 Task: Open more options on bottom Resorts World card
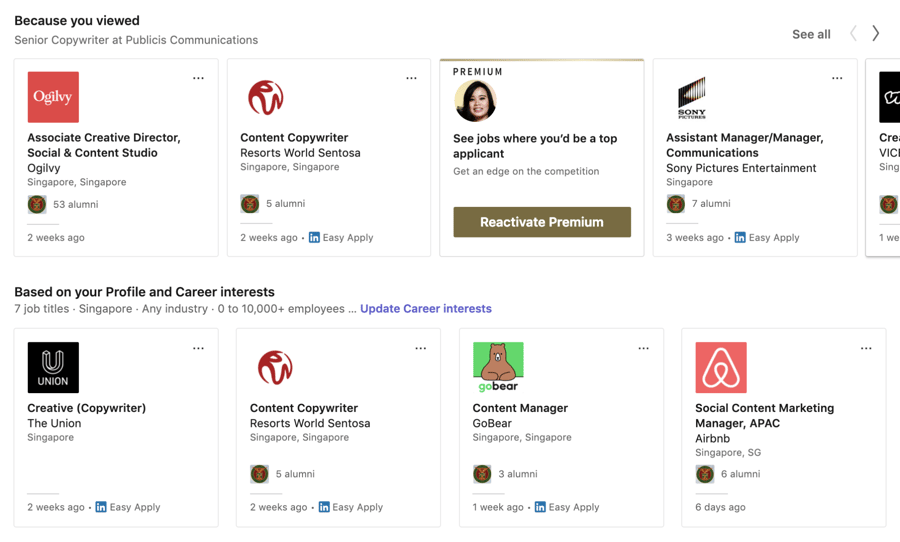coord(421,349)
